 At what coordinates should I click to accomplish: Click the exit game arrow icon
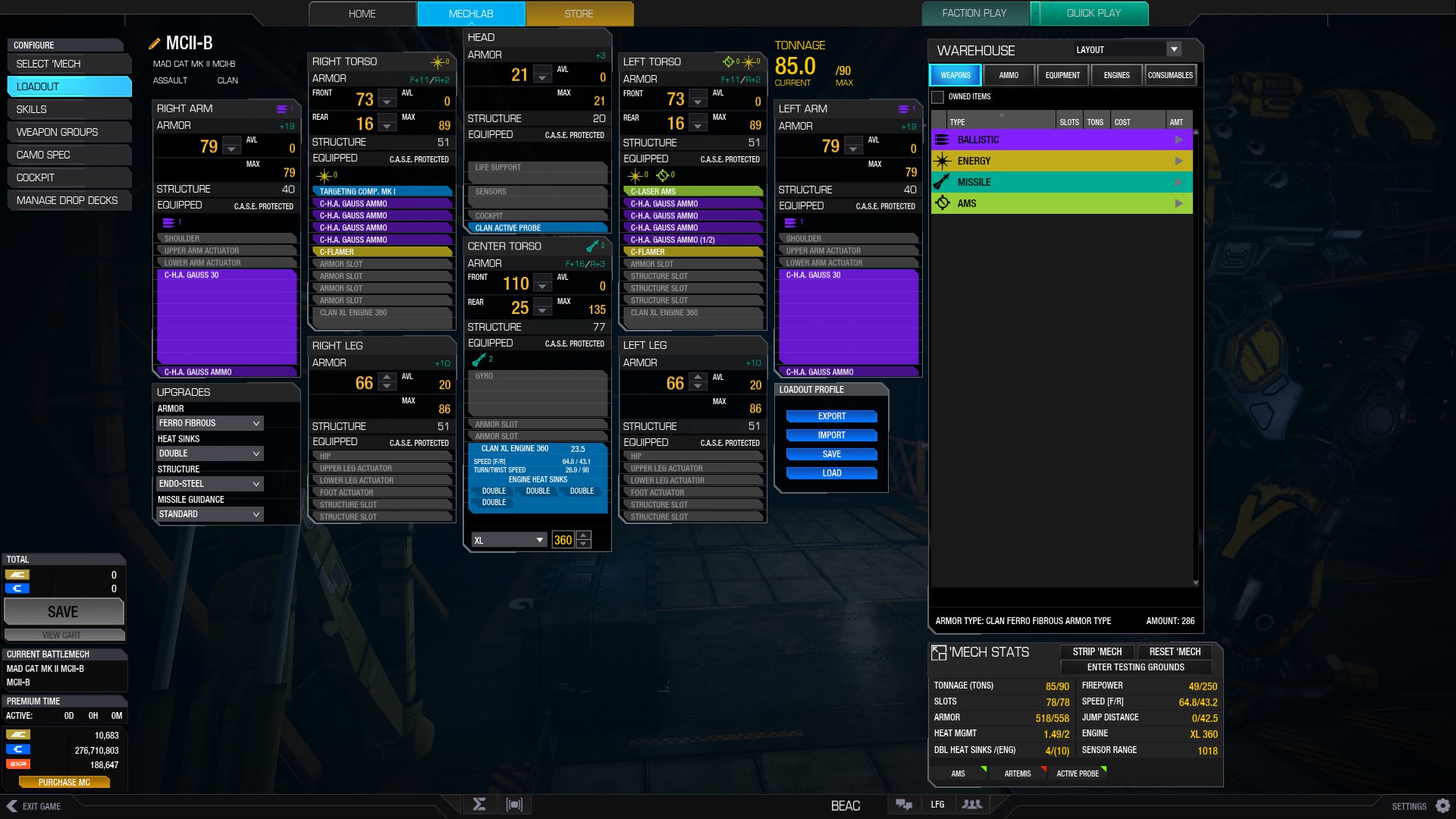click(11, 806)
